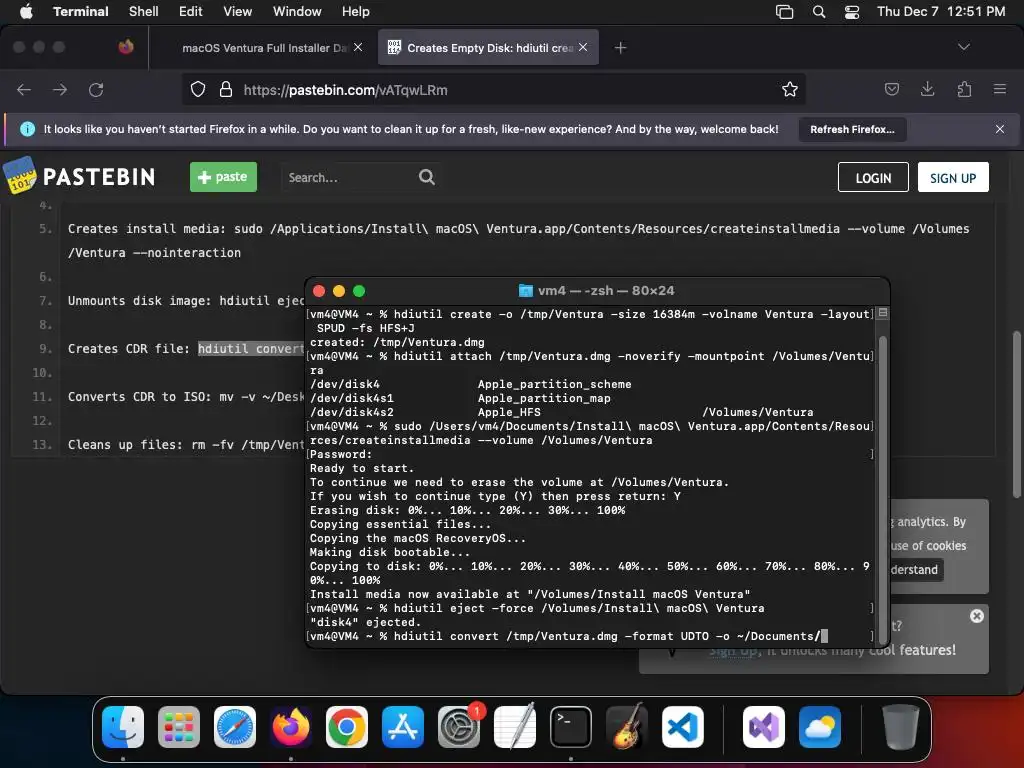Viewport: 1024px width, 768px height.
Task: Open the Firefox hamburger application menu
Action: pos(1000,89)
